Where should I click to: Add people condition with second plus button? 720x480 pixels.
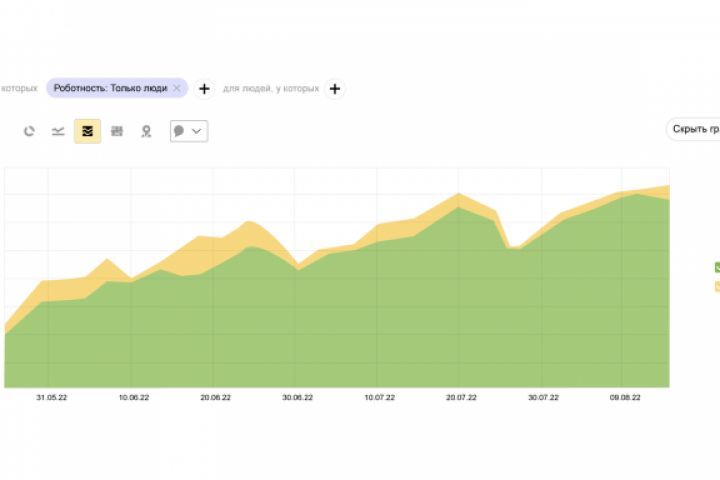pos(334,88)
